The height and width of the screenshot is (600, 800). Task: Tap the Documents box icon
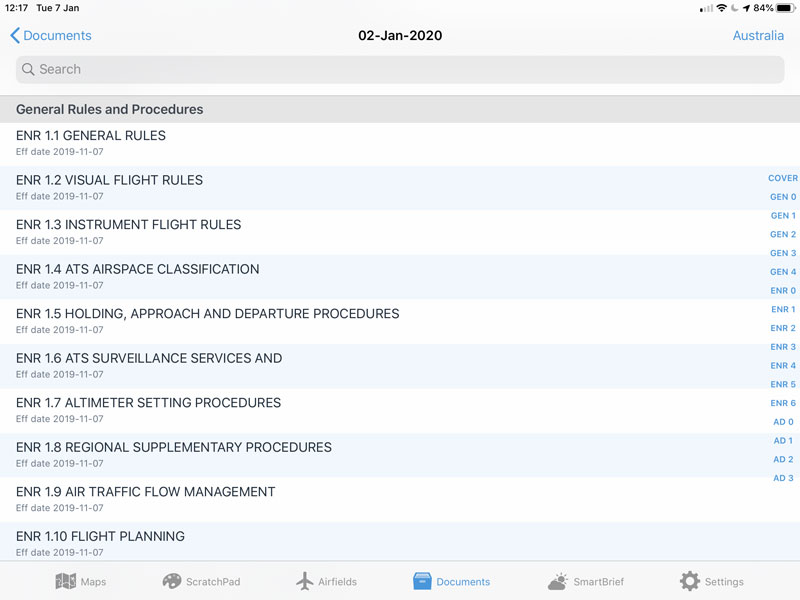pyautogui.click(x=422, y=581)
